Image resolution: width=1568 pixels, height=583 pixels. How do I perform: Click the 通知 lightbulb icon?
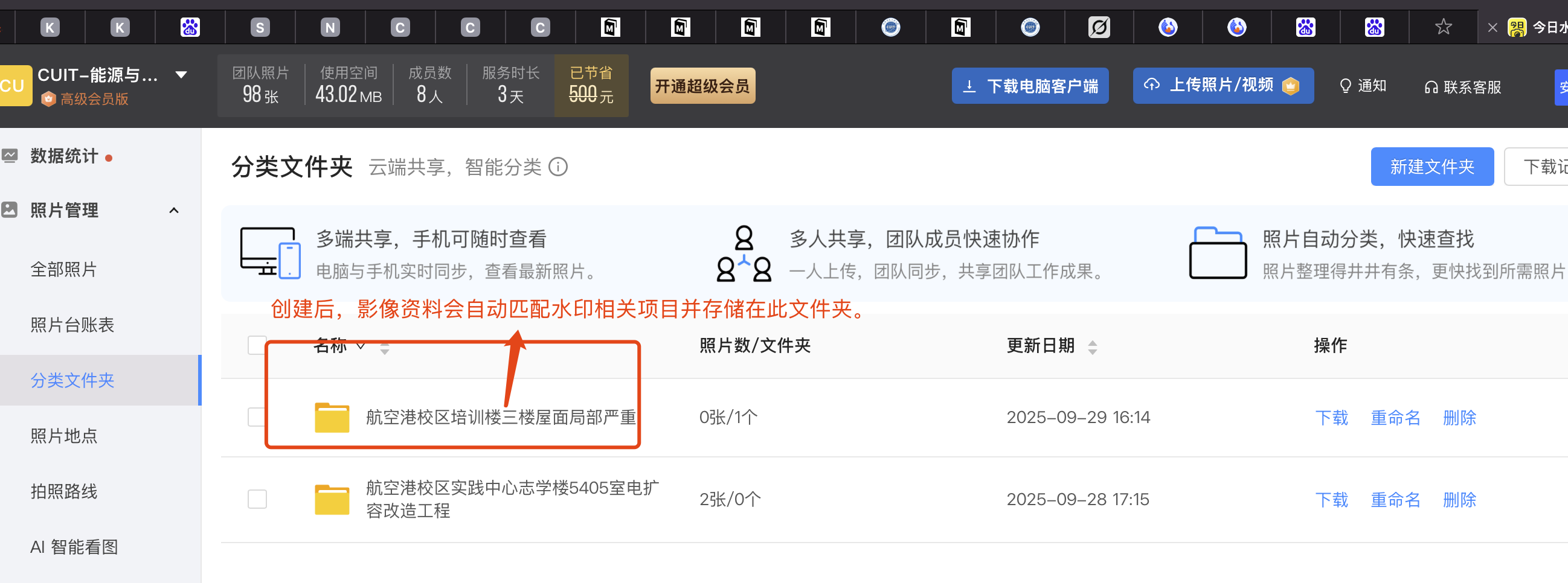1345,86
